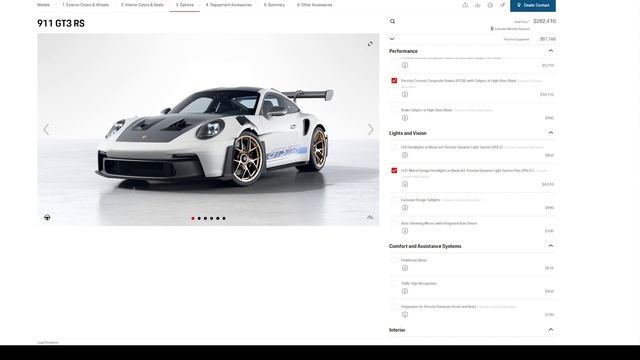Select the second carousel dot
The image size is (640, 360).
click(199, 218)
